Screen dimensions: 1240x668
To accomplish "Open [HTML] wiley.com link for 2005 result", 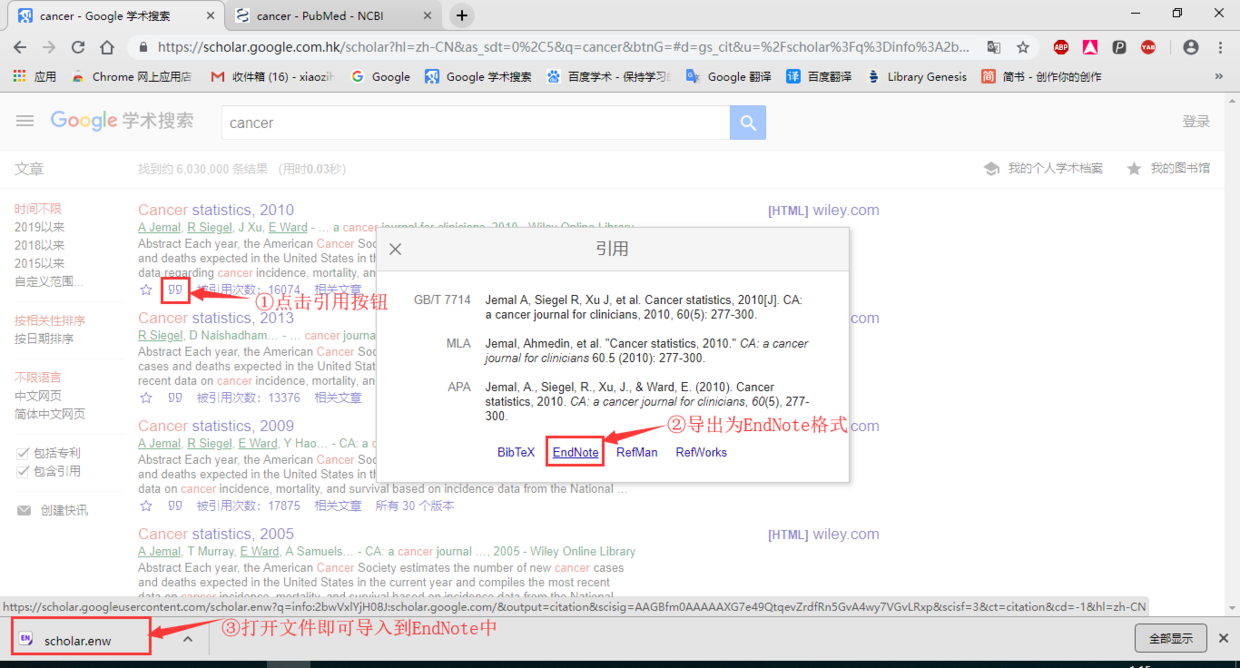I will pyautogui.click(x=823, y=534).
